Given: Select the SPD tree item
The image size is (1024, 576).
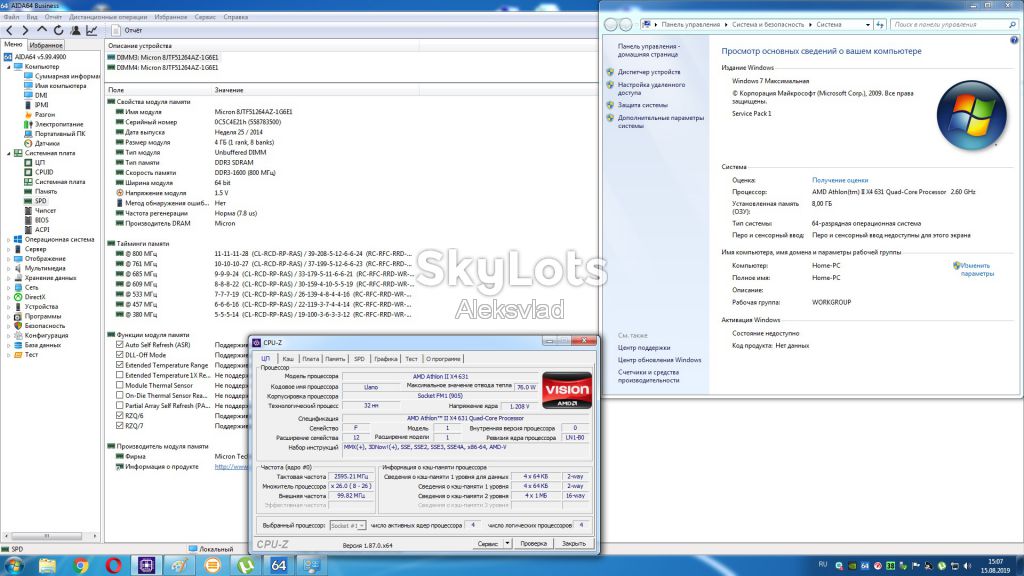Looking at the screenshot, I should (x=40, y=201).
